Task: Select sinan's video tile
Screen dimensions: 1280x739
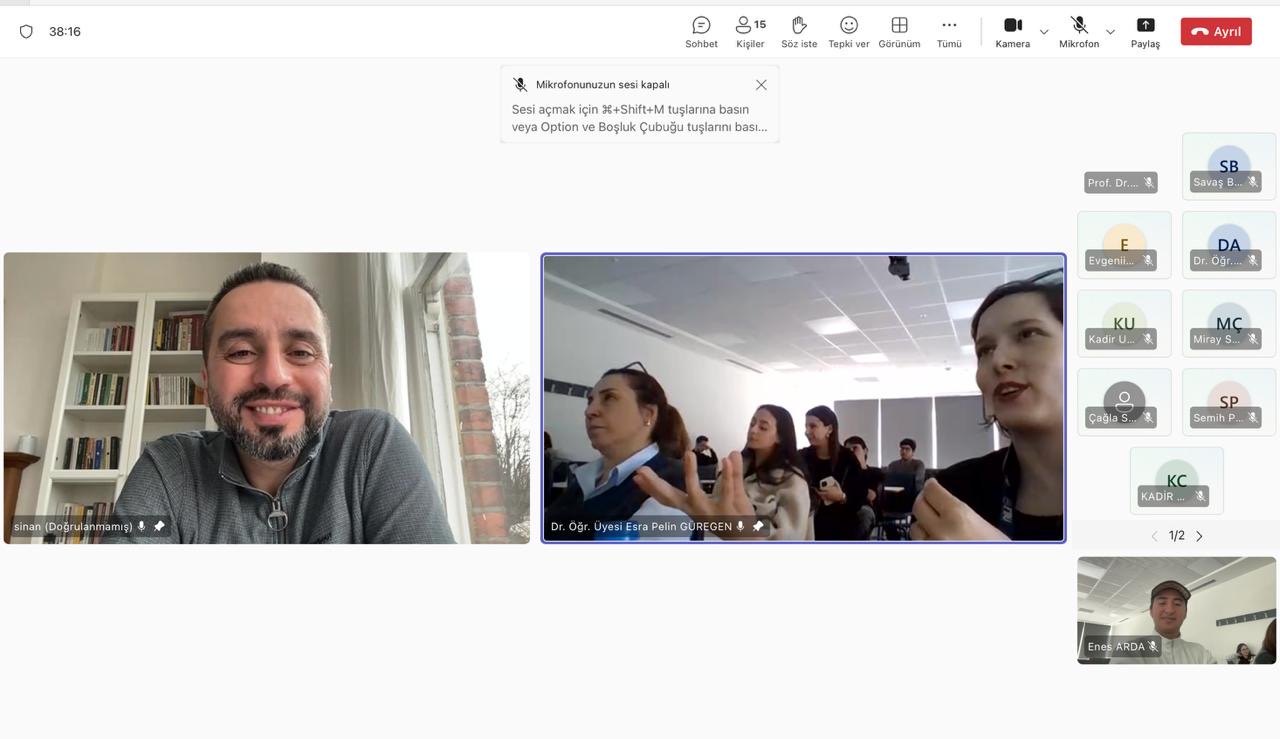Action: point(267,398)
